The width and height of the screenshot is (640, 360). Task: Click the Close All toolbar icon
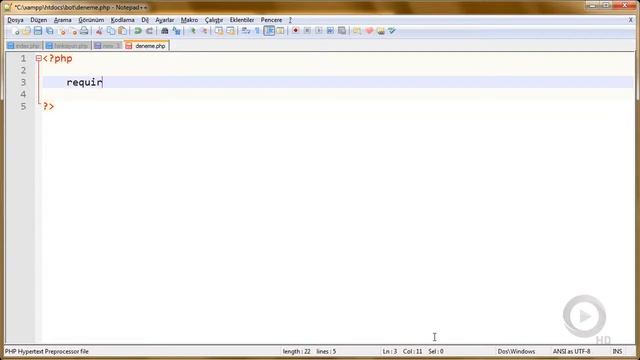pos(73,31)
